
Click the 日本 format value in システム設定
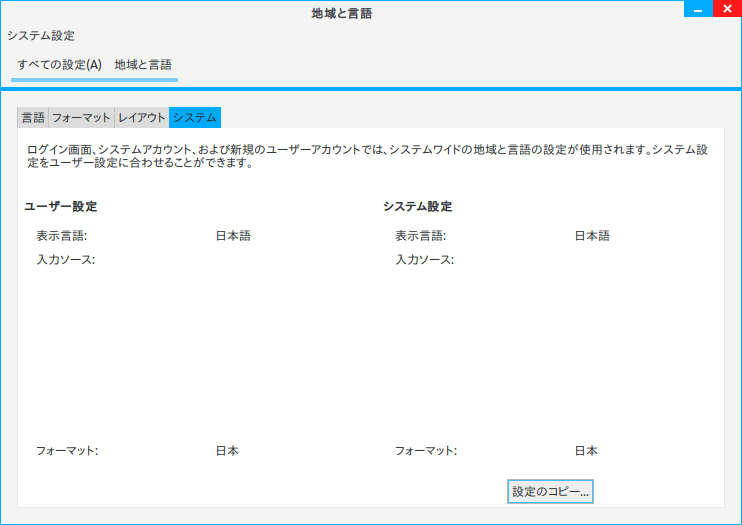[585, 450]
